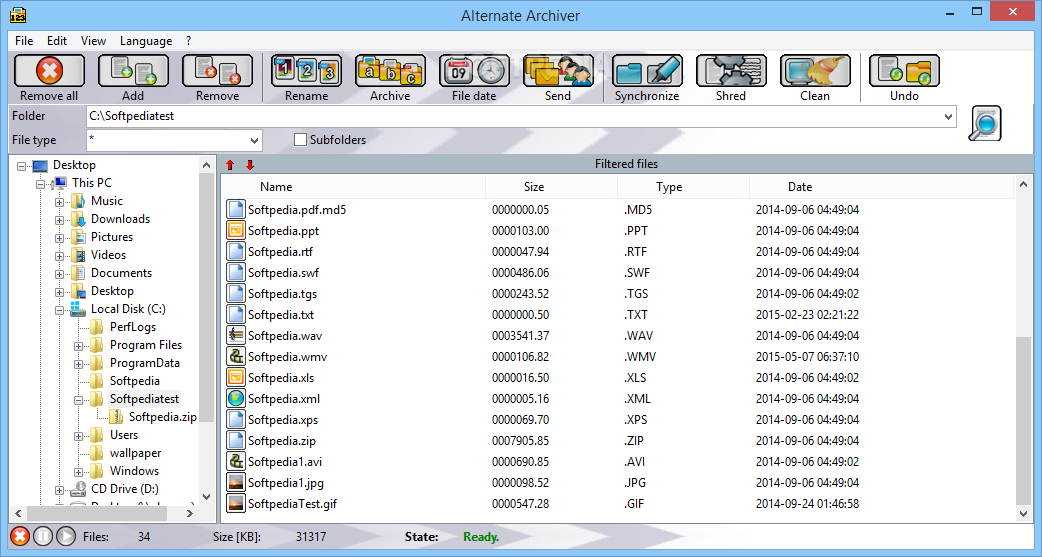Click the Add files toolbar icon
The width and height of the screenshot is (1042, 557).
[x=133, y=70]
